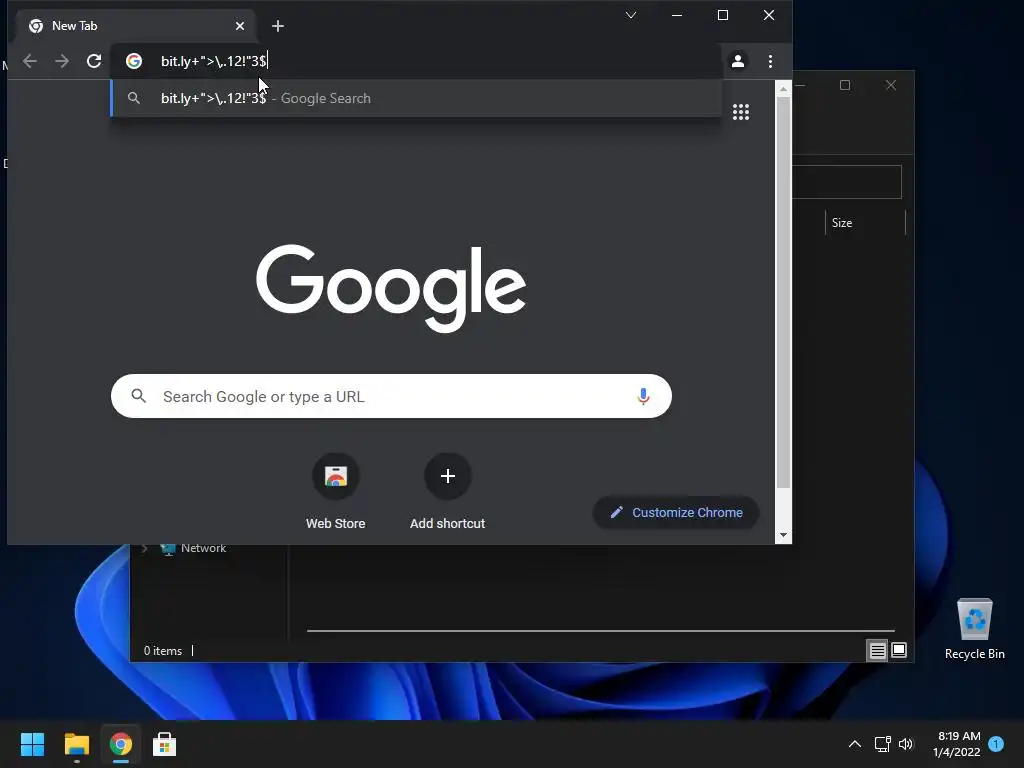Screen dimensions: 1024x768
Task: Click the scroll up arrow in Chrome
Action: coord(783,88)
